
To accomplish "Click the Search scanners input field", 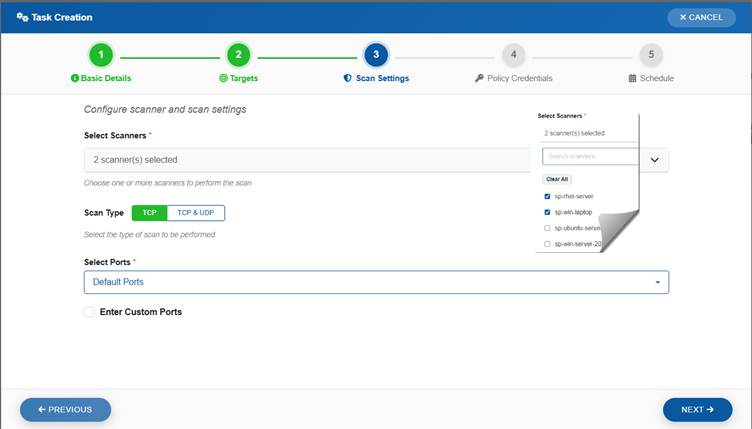I will (x=589, y=157).
